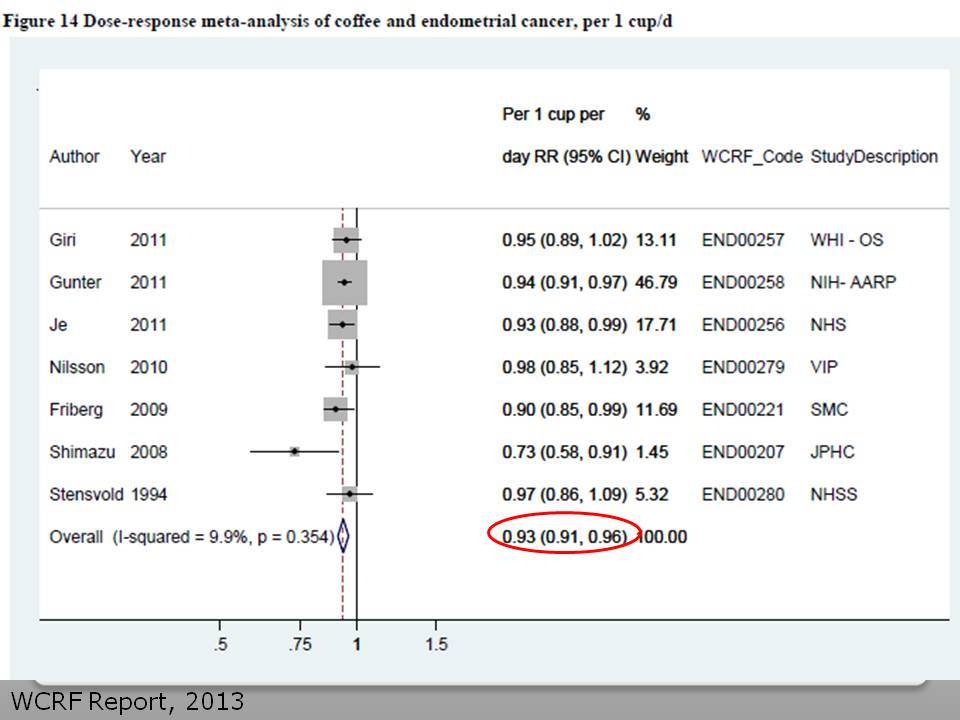This screenshot has height=720, width=960.
Task: Click study description 'NHS'
Action: [x=828, y=324]
